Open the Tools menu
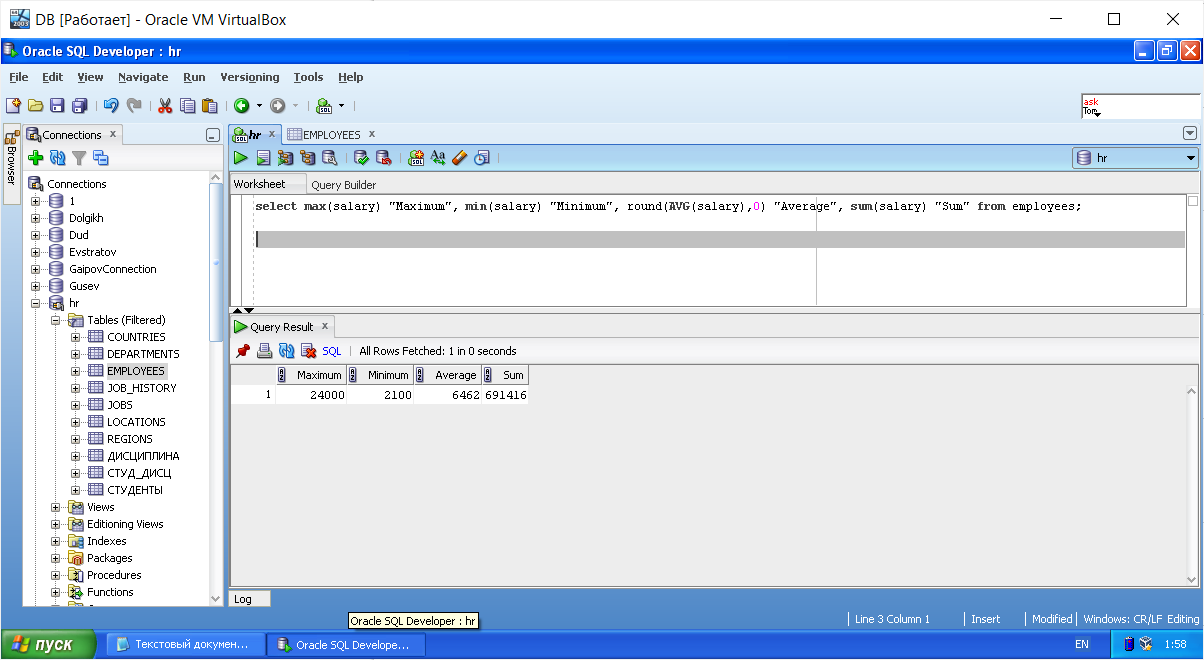The width and height of the screenshot is (1204, 660). pyautogui.click(x=308, y=77)
